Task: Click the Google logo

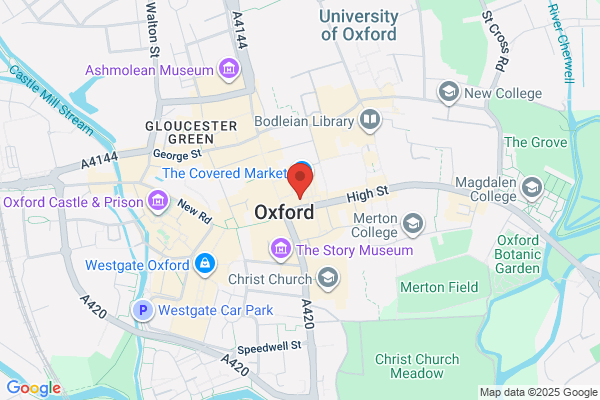Action: 34,388
